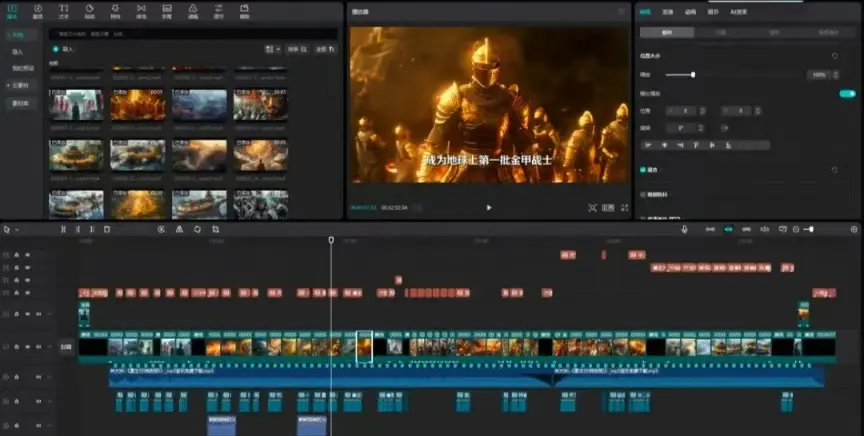Open the Captions icon
Image resolution: width=864 pixels, height=436 pixels.
[x=167, y=11]
